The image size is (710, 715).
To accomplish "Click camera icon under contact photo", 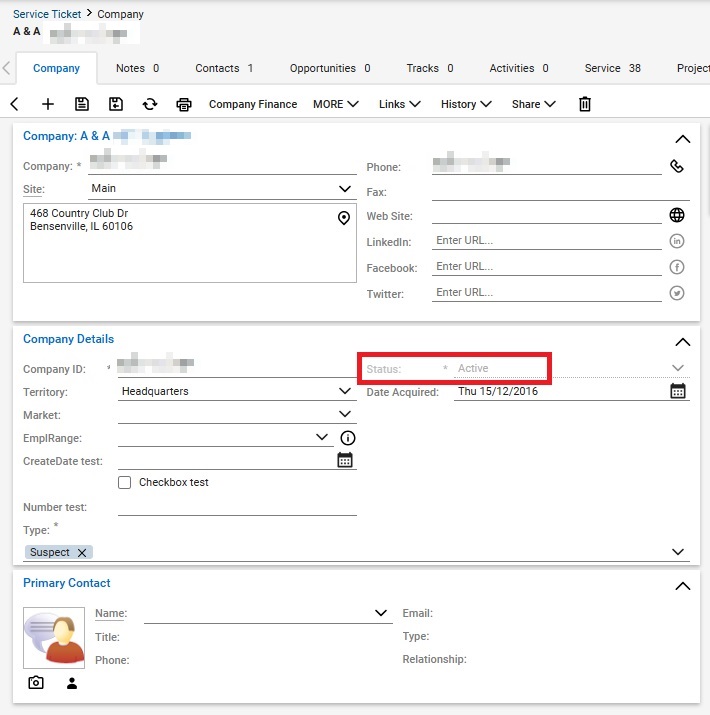I will (36, 683).
